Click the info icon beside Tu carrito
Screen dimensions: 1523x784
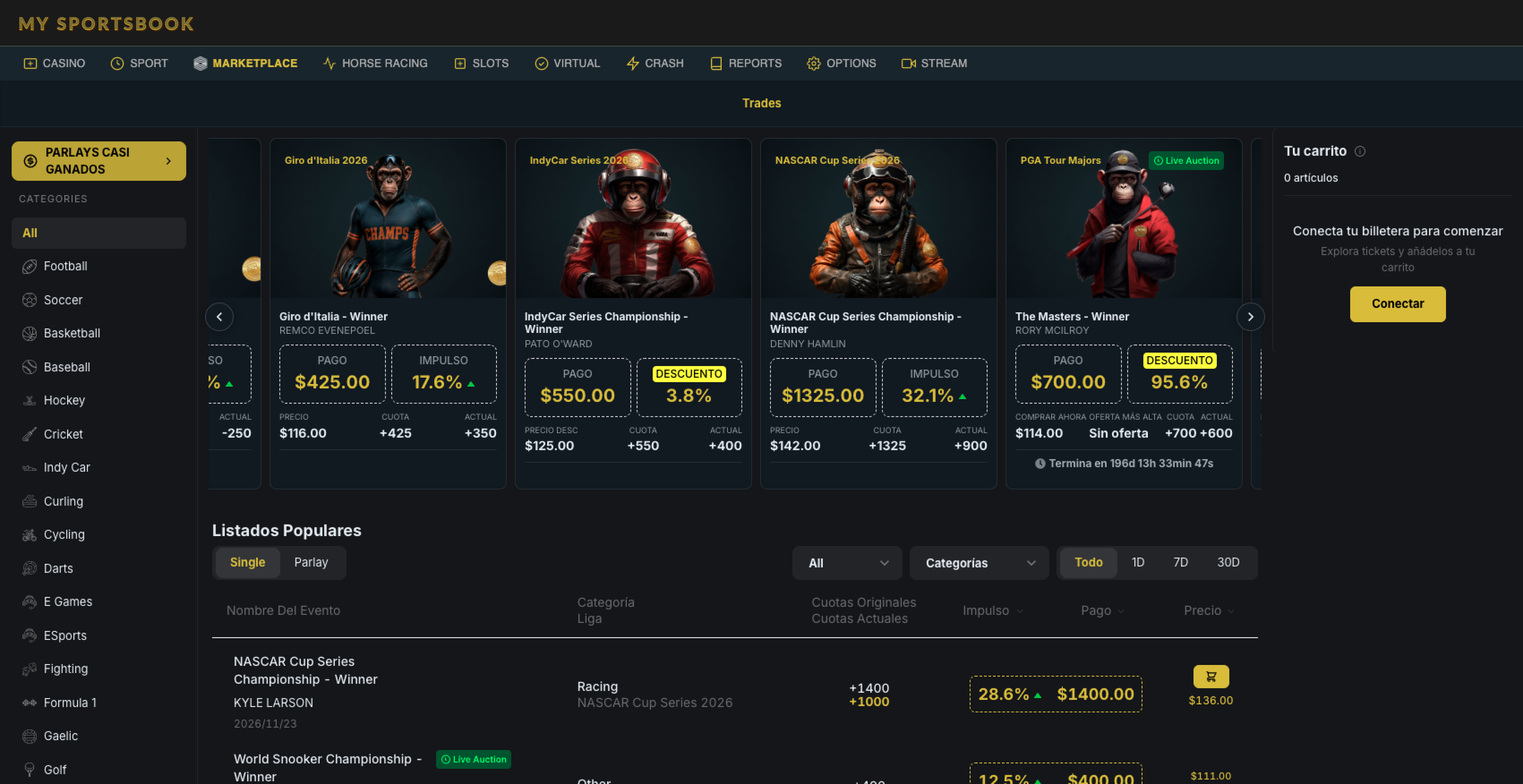click(1360, 151)
